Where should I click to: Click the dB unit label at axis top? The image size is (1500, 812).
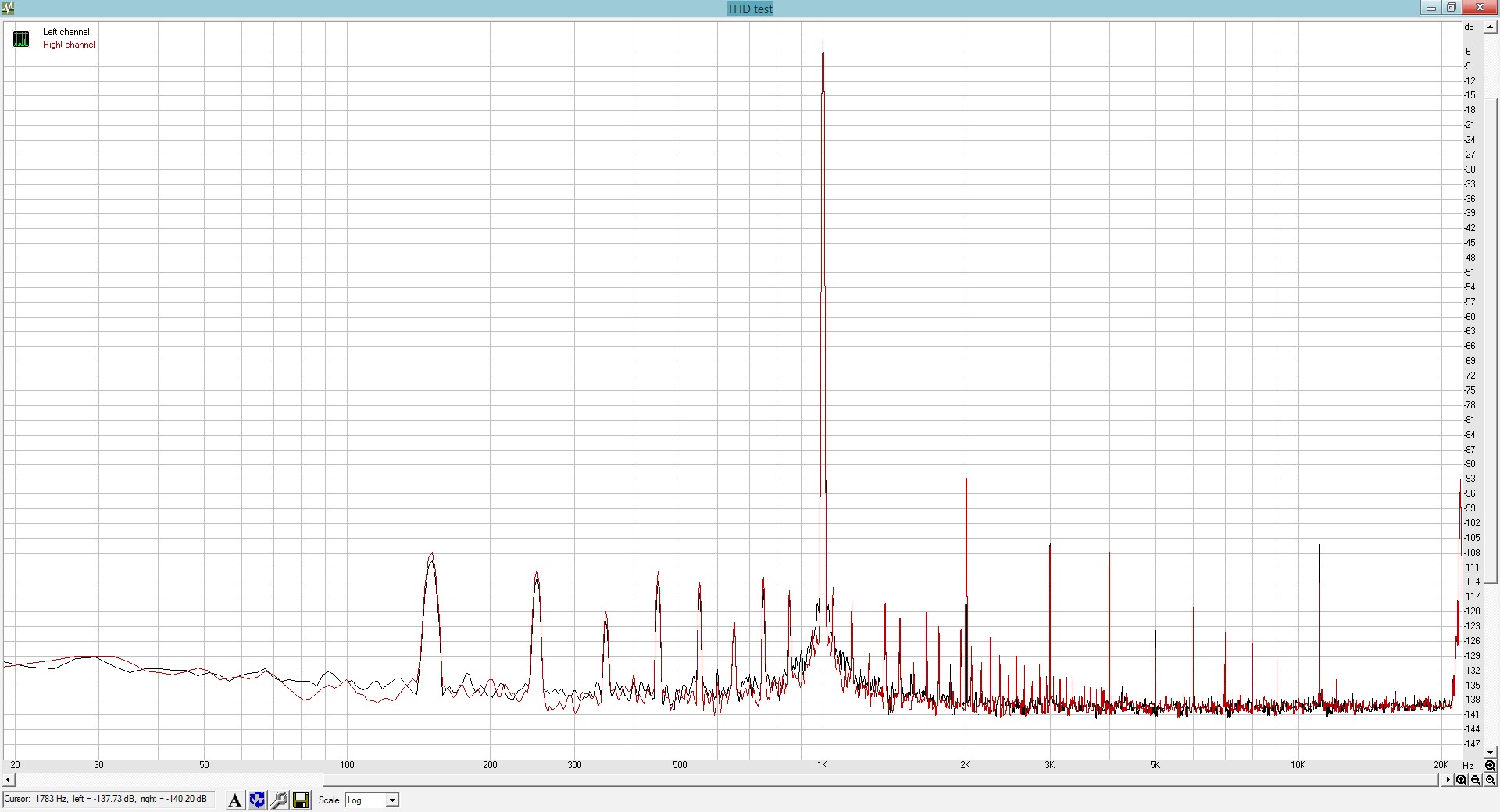point(1469,27)
